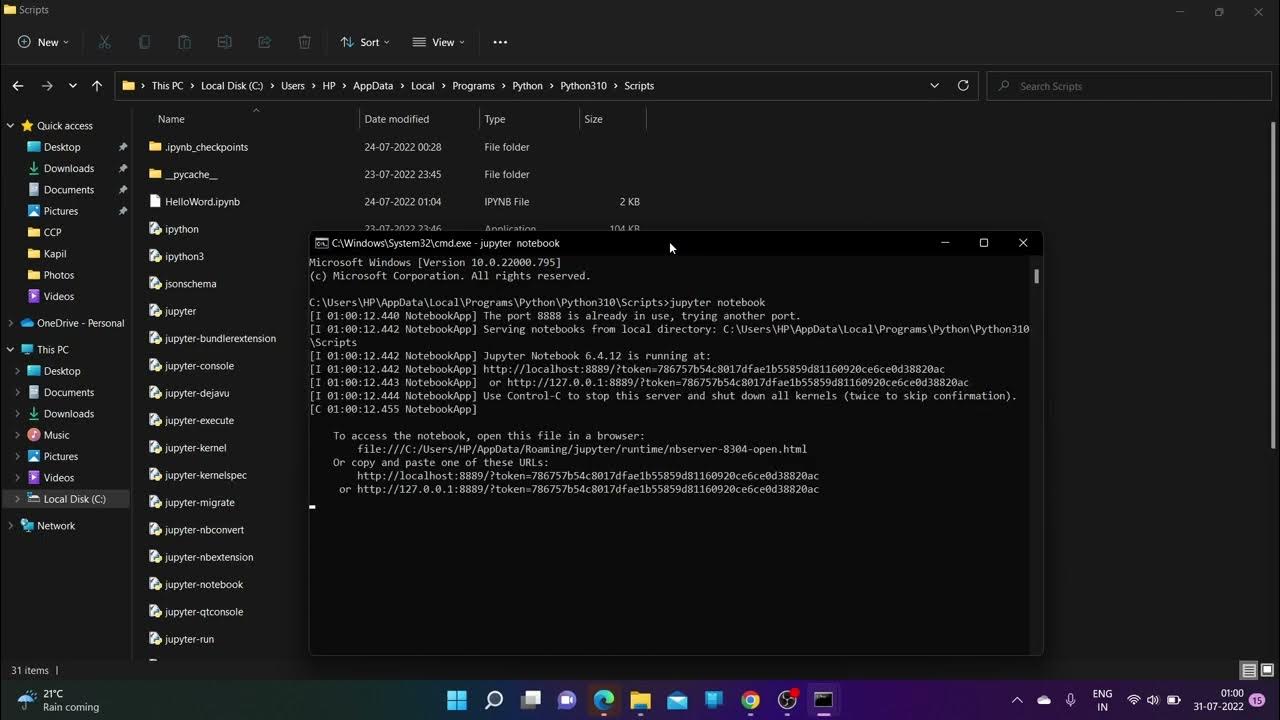Go up one folder level arrow

(x=97, y=86)
